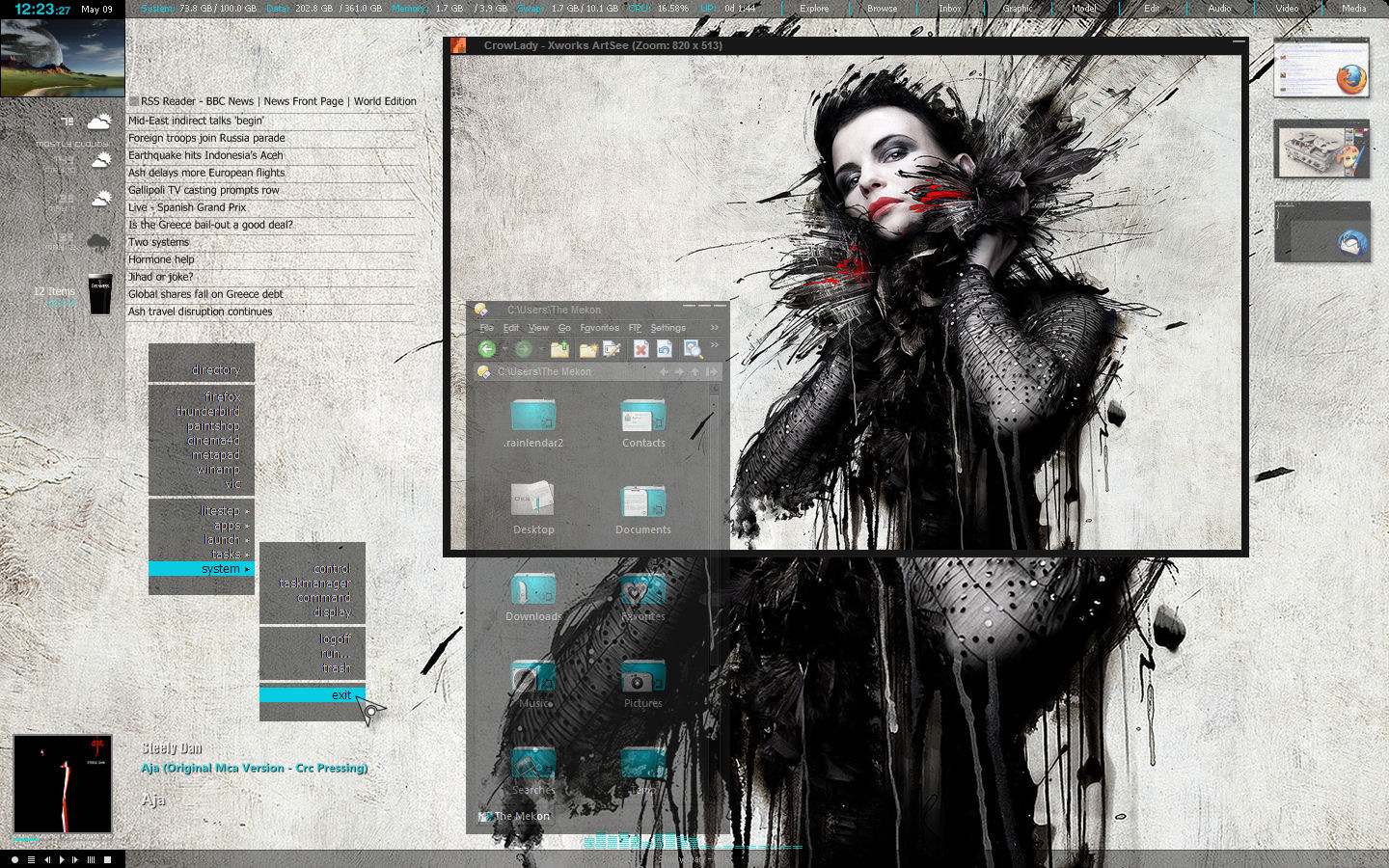The height and width of the screenshot is (868, 1389).
Task: Click the ArtSee window title icon
Action: point(459,45)
